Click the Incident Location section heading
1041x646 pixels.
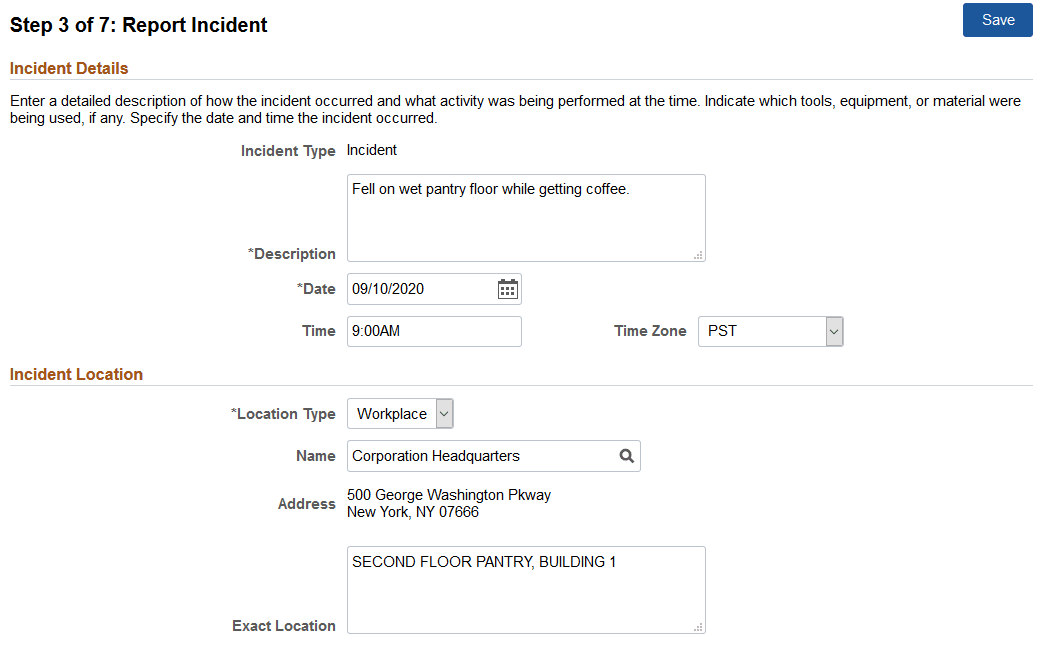(76, 374)
